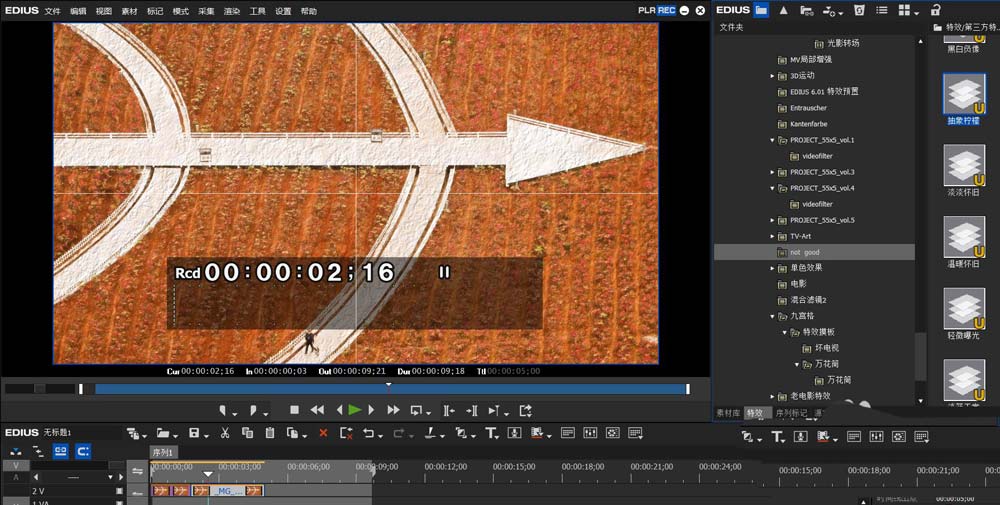The image size is (1000, 505).
Task: Click the rewind button
Action: click(x=316, y=411)
